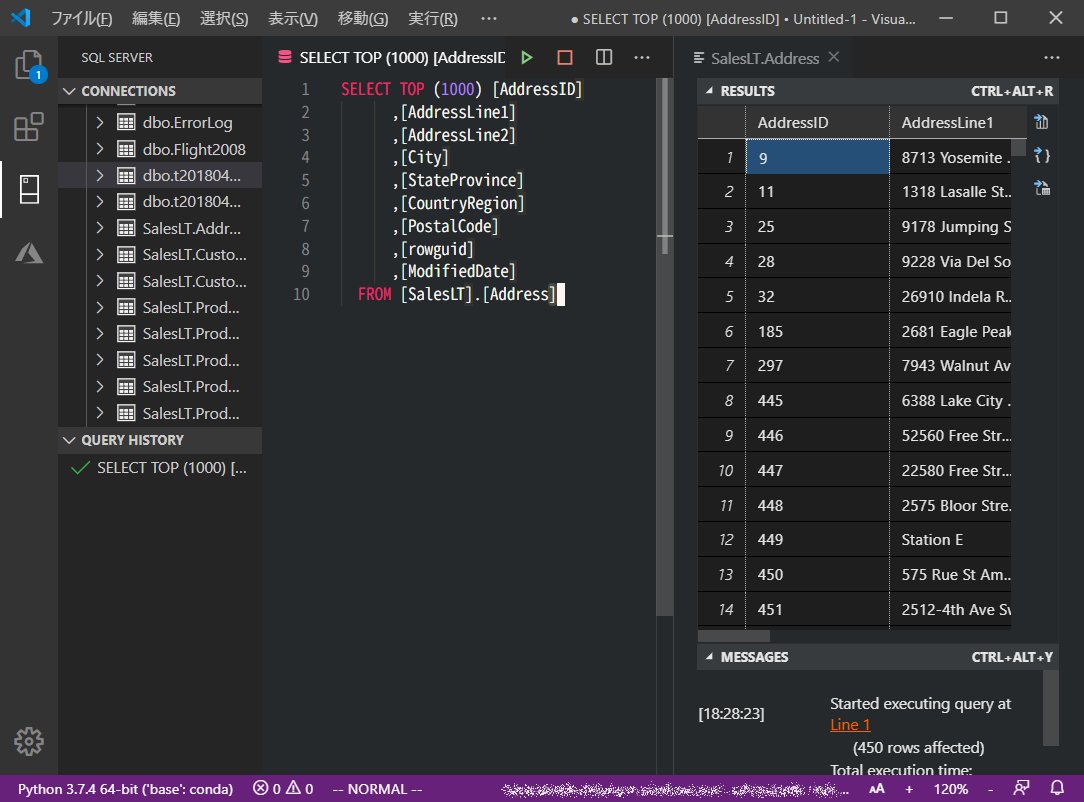Expand the last SalesLT.Prod... table node

[x=100, y=413]
